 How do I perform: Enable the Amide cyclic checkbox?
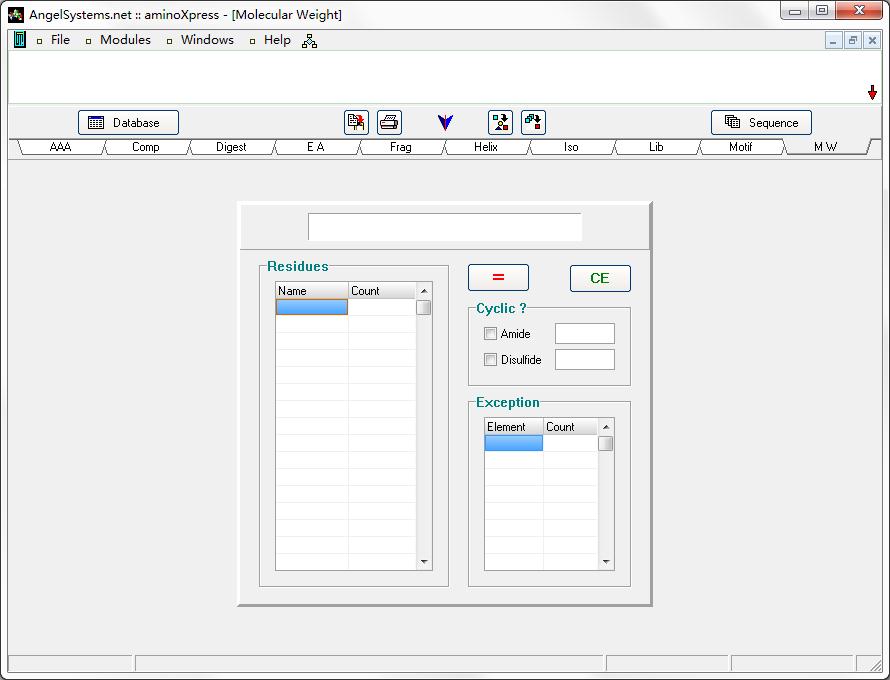[x=490, y=334]
